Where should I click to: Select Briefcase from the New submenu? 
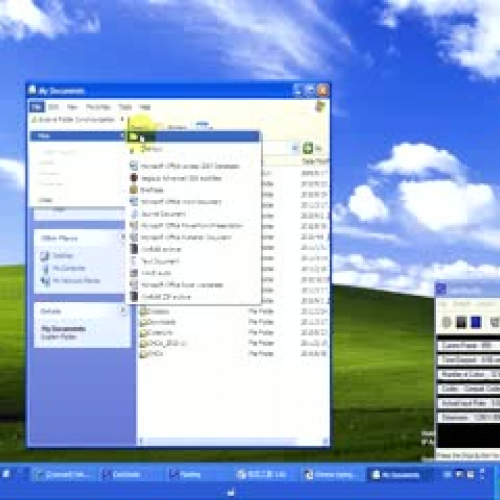pos(193,190)
